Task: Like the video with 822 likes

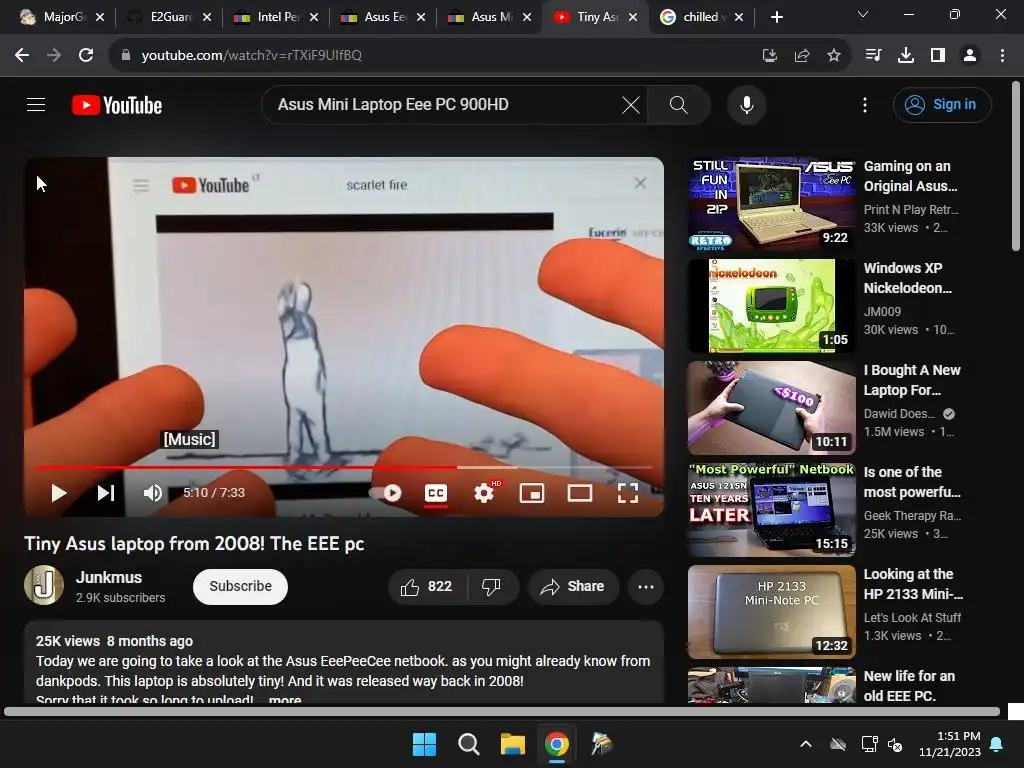Action: pyautogui.click(x=426, y=586)
